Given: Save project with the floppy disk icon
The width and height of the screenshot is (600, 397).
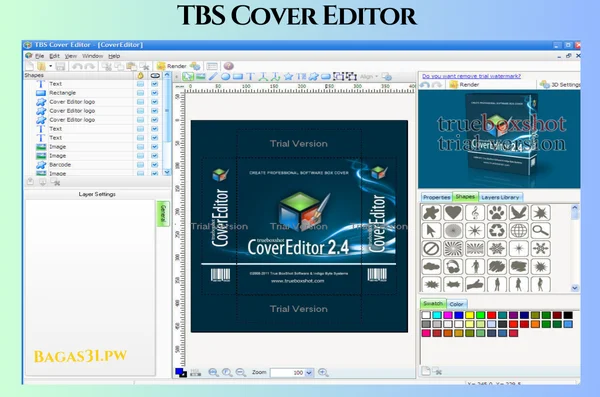Looking at the screenshot, I should coord(60,66).
